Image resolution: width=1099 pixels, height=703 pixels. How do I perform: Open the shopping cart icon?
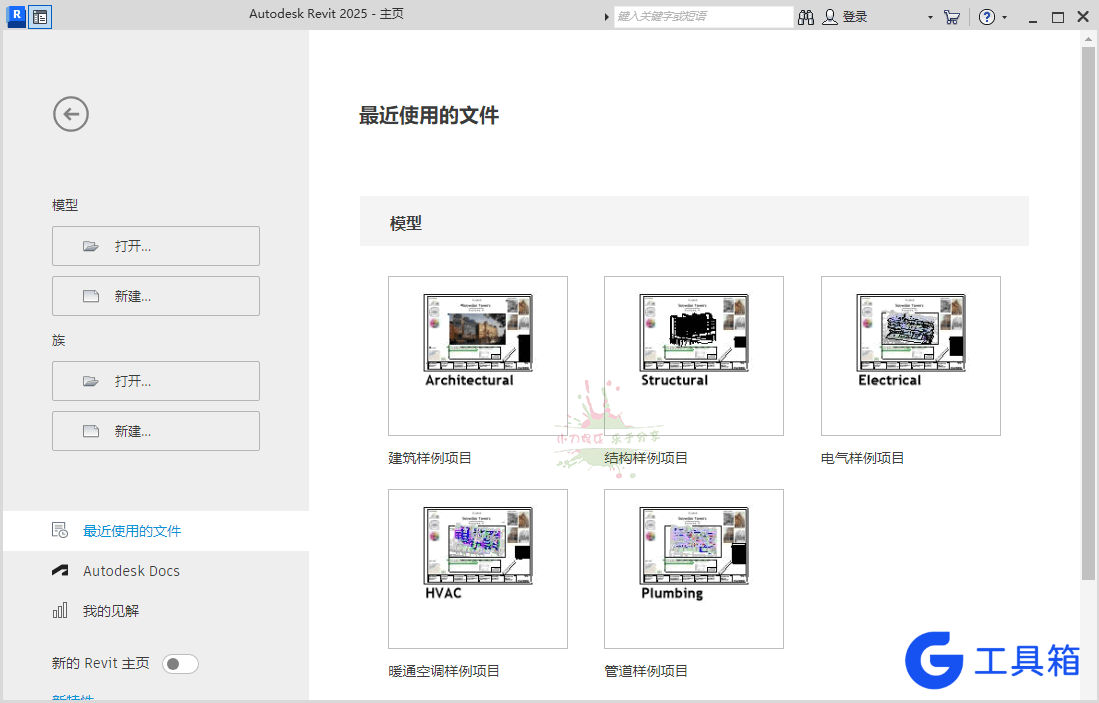click(x=951, y=17)
